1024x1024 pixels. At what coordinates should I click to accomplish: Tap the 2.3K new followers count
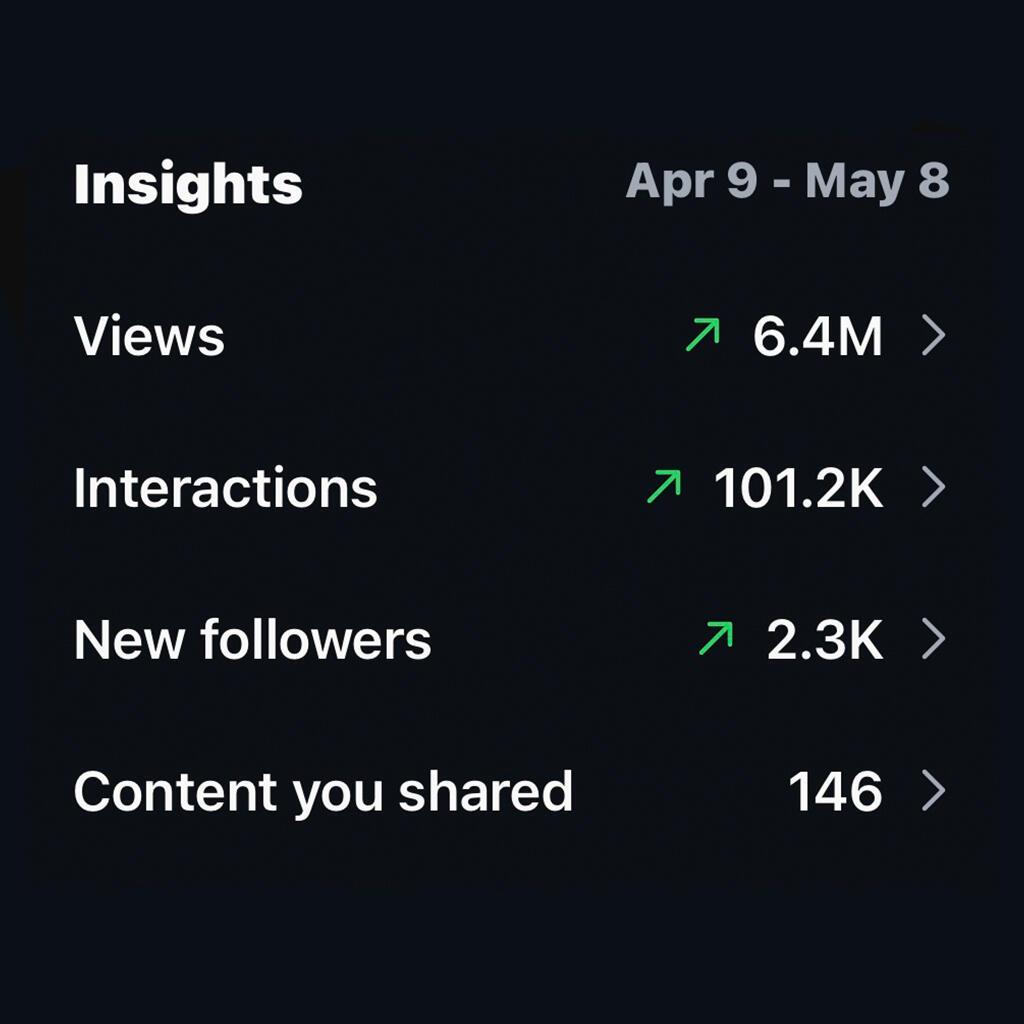(x=825, y=639)
